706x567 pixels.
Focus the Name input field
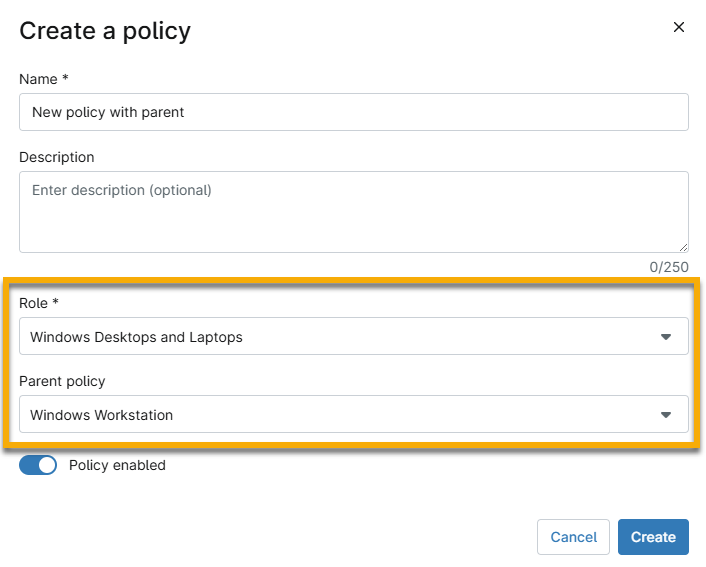click(x=353, y=112)
